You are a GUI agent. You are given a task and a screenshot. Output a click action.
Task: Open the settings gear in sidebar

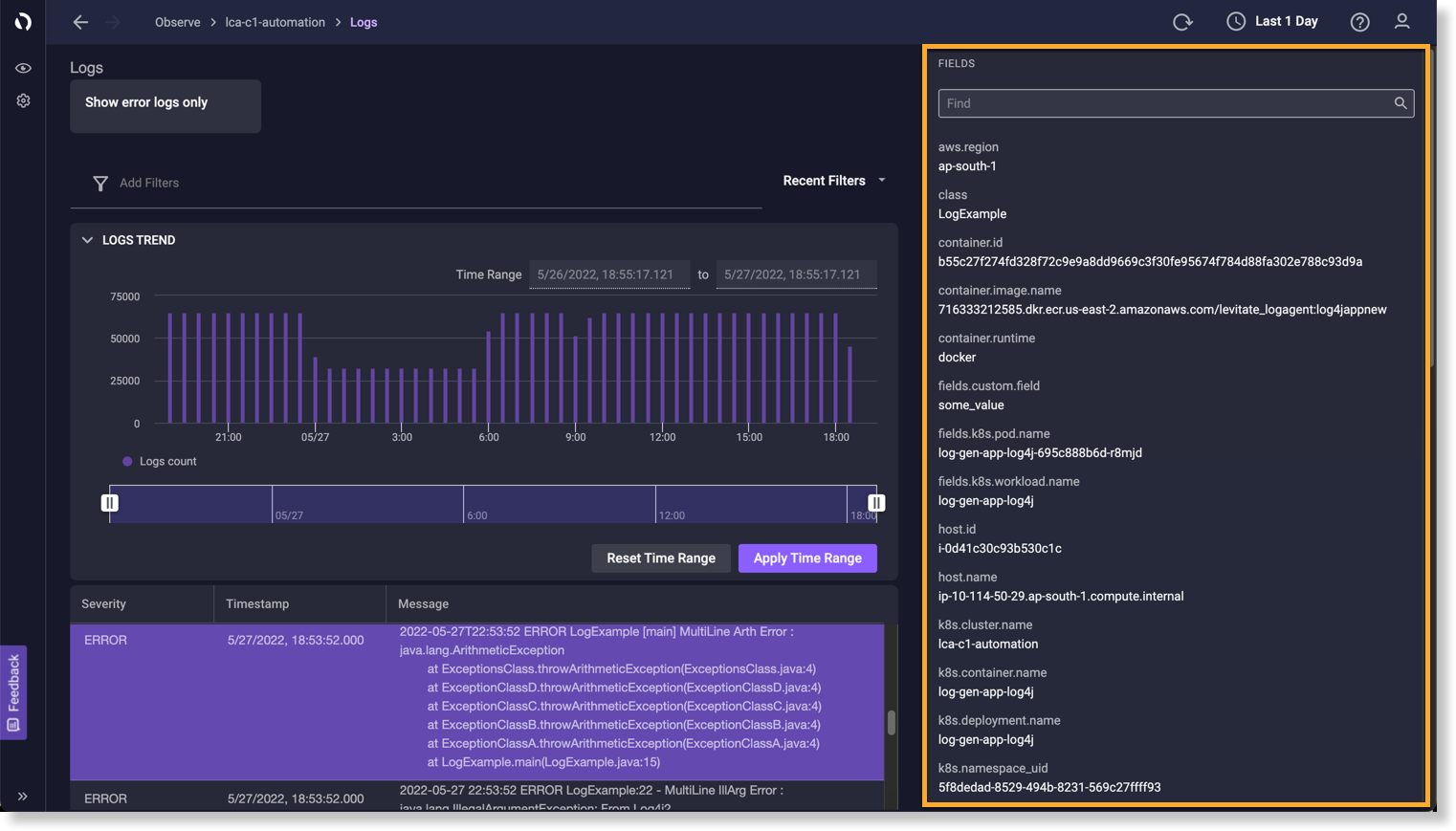point(23,100)
